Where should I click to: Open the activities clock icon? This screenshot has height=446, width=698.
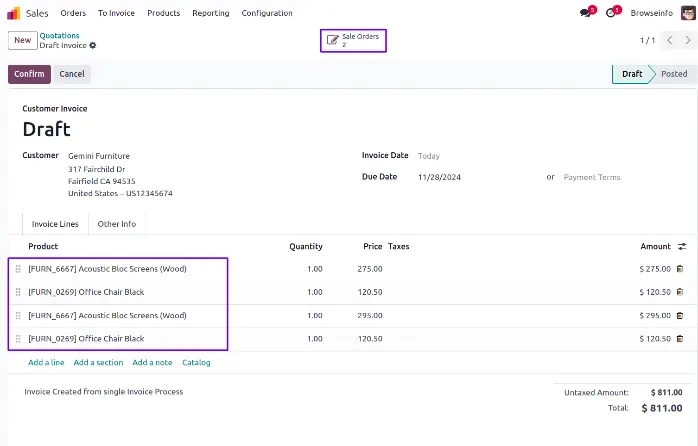tap(611, 13)
